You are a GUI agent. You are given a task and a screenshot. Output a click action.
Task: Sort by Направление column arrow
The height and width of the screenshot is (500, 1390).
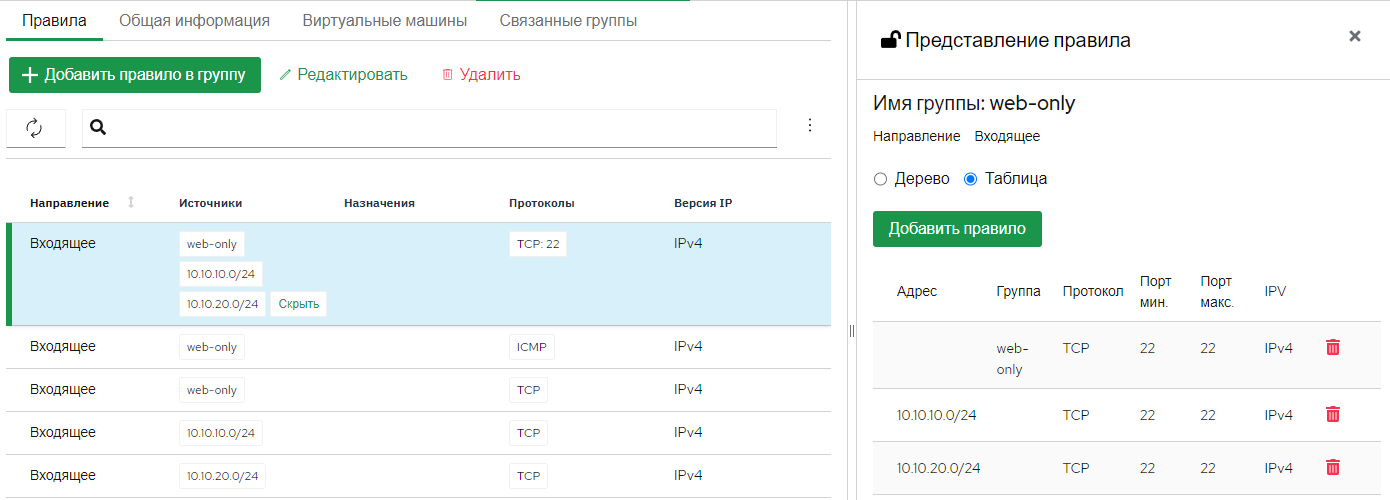(131, 203)
